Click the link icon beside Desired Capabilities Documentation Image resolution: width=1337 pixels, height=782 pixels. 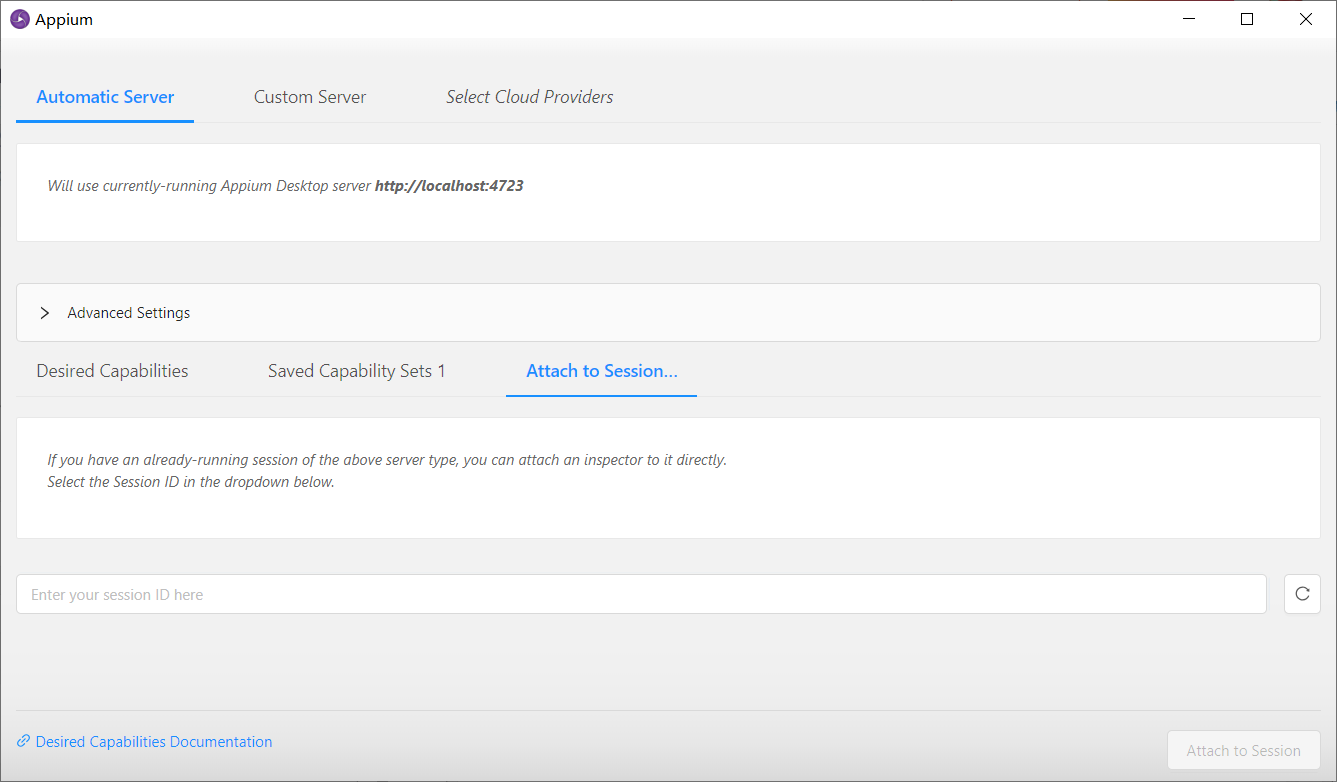[x=24, y=742]
